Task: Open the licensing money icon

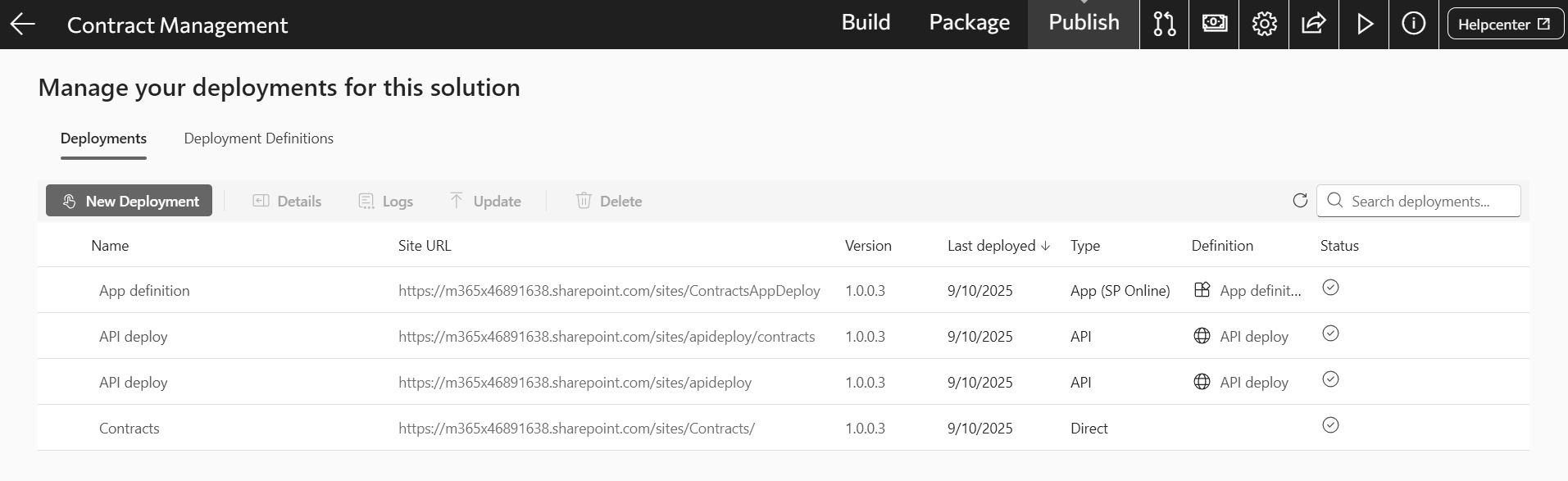Action: pyautogui.click(x=1214, y=25)
